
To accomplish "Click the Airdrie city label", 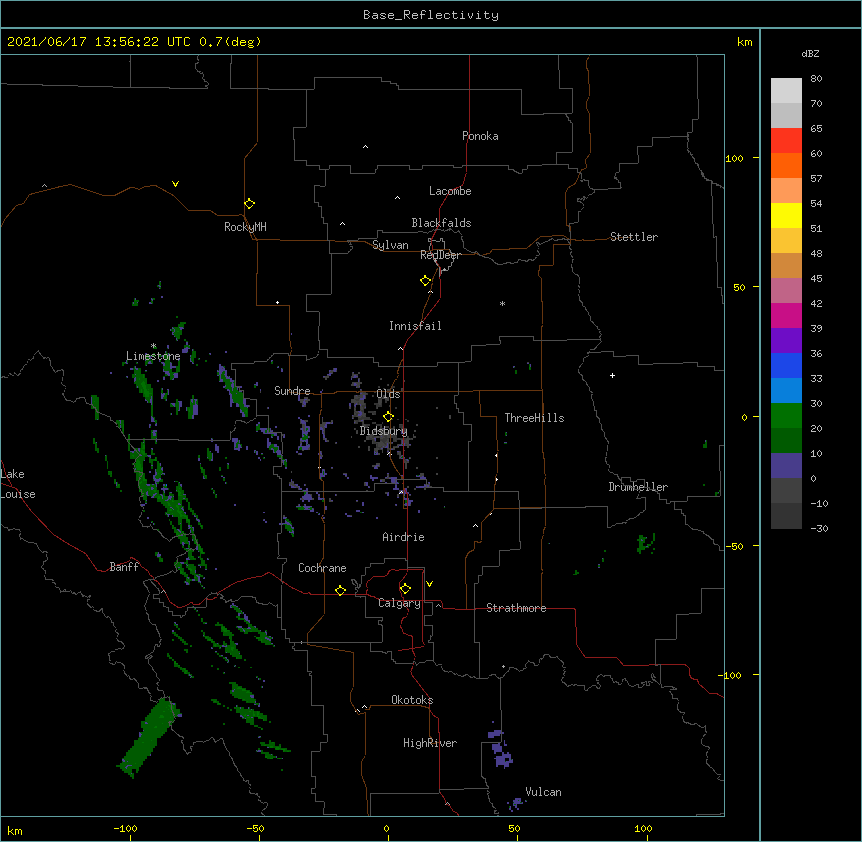I will click(x=403, y=537).
